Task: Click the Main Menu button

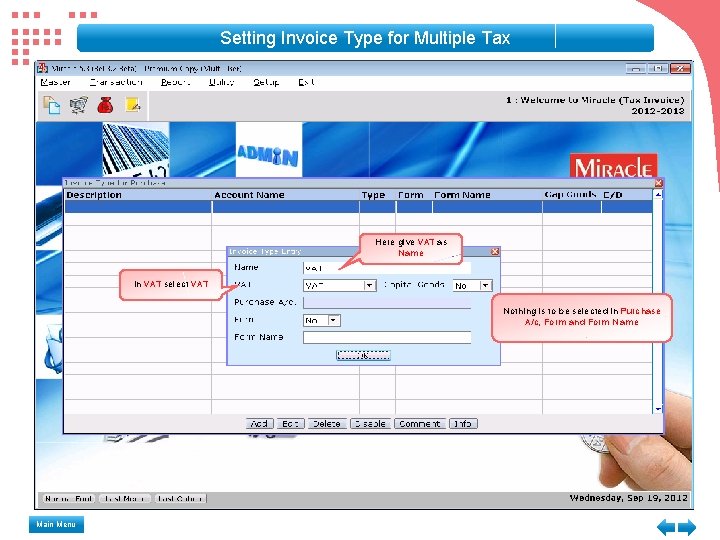Action: coord(56,524)
